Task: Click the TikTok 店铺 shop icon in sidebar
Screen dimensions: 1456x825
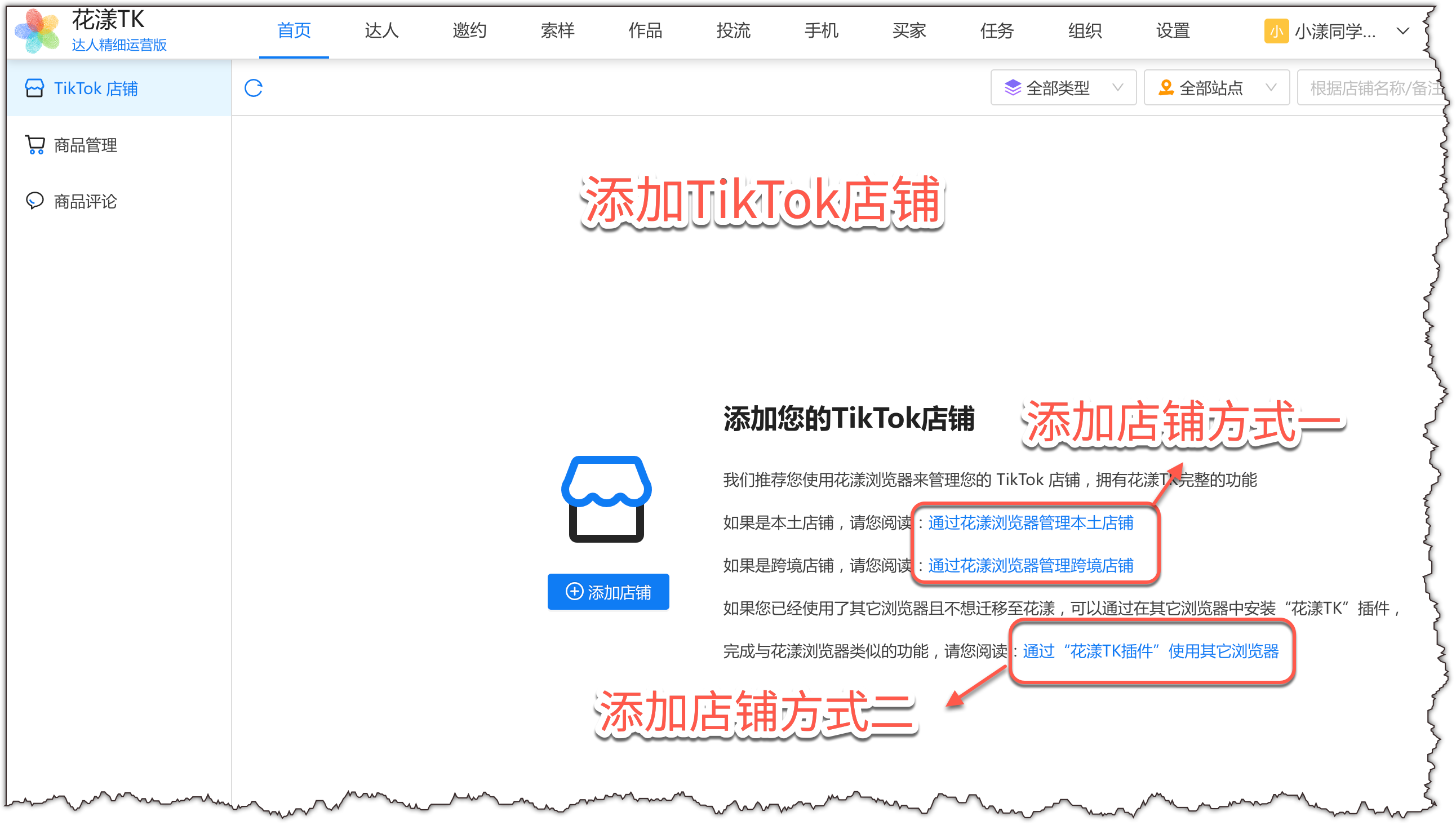Action: [x=34, y=88]
